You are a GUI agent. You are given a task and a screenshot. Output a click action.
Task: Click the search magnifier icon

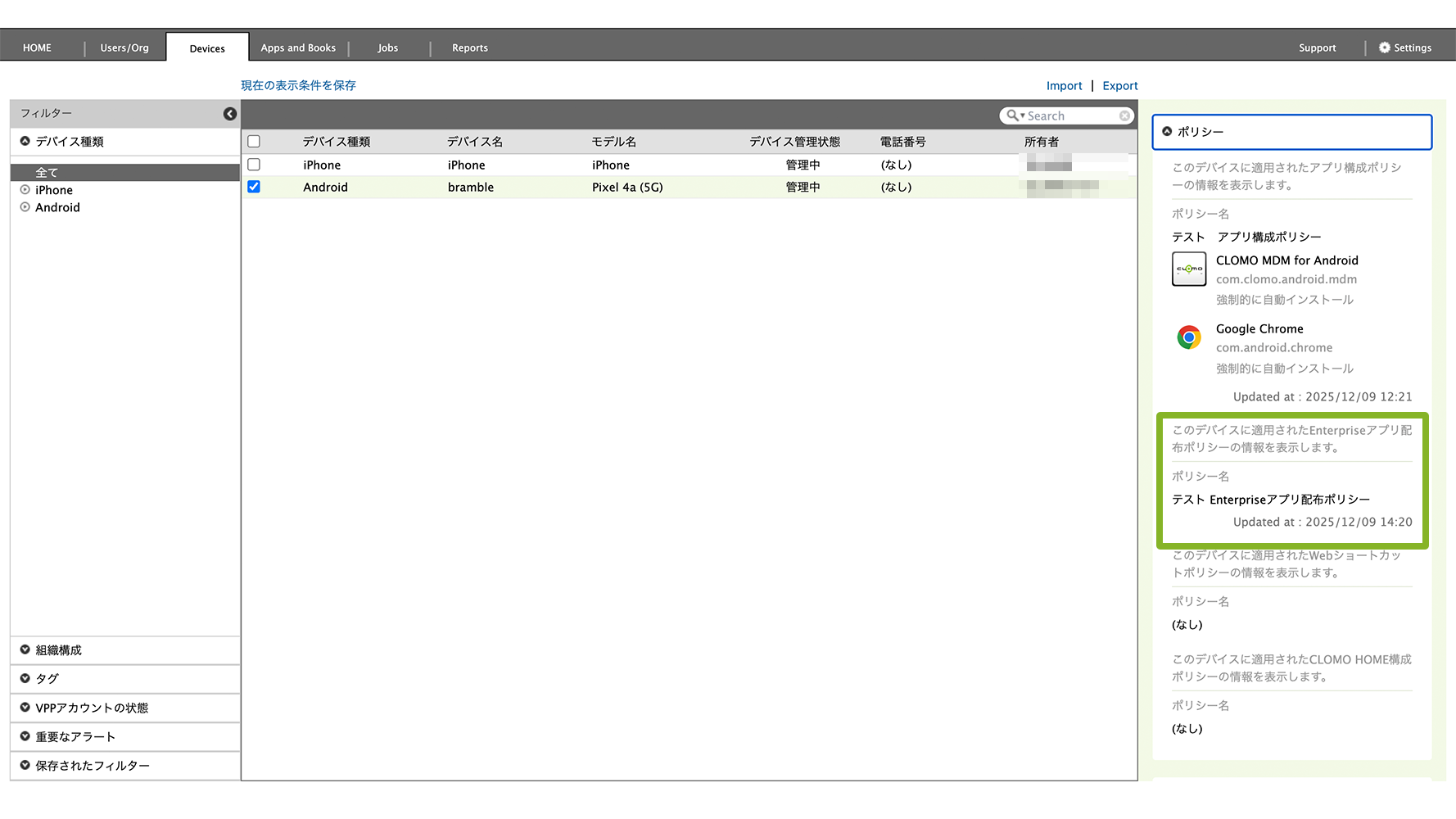coord(1013,116)
